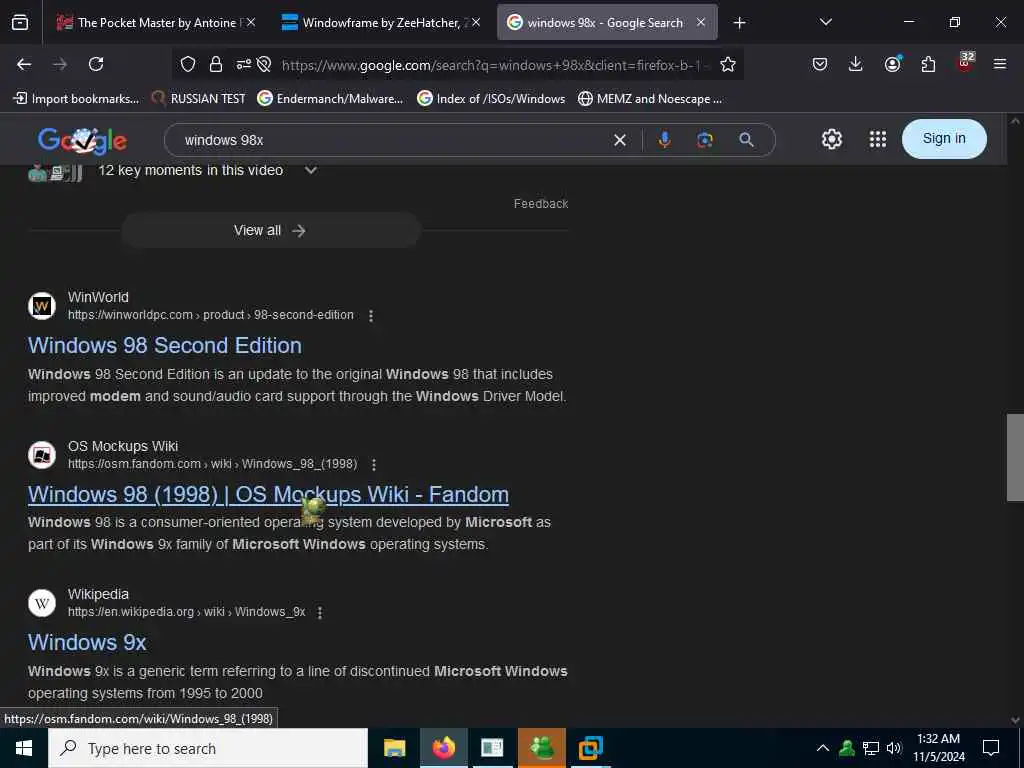Open Firefox View tab list icon
This screenshot has height=768, width=1024.
click(x=20, y=22)
